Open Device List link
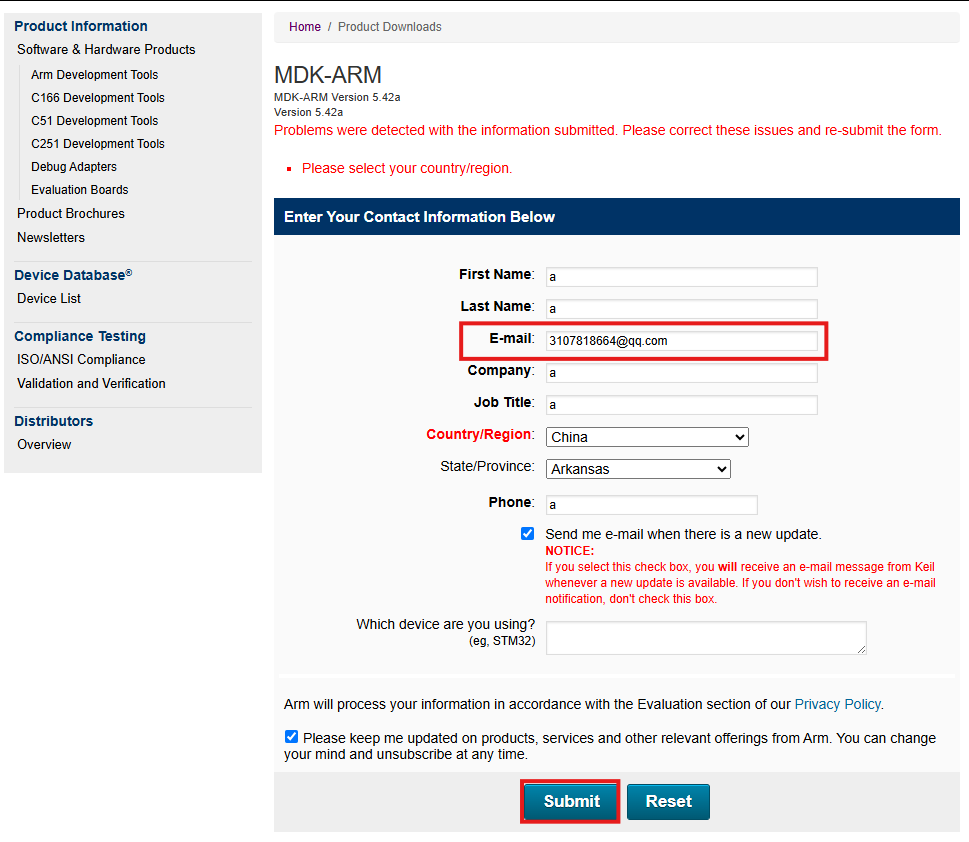Viewport: 969px width, 842px height. click(49, 299)
